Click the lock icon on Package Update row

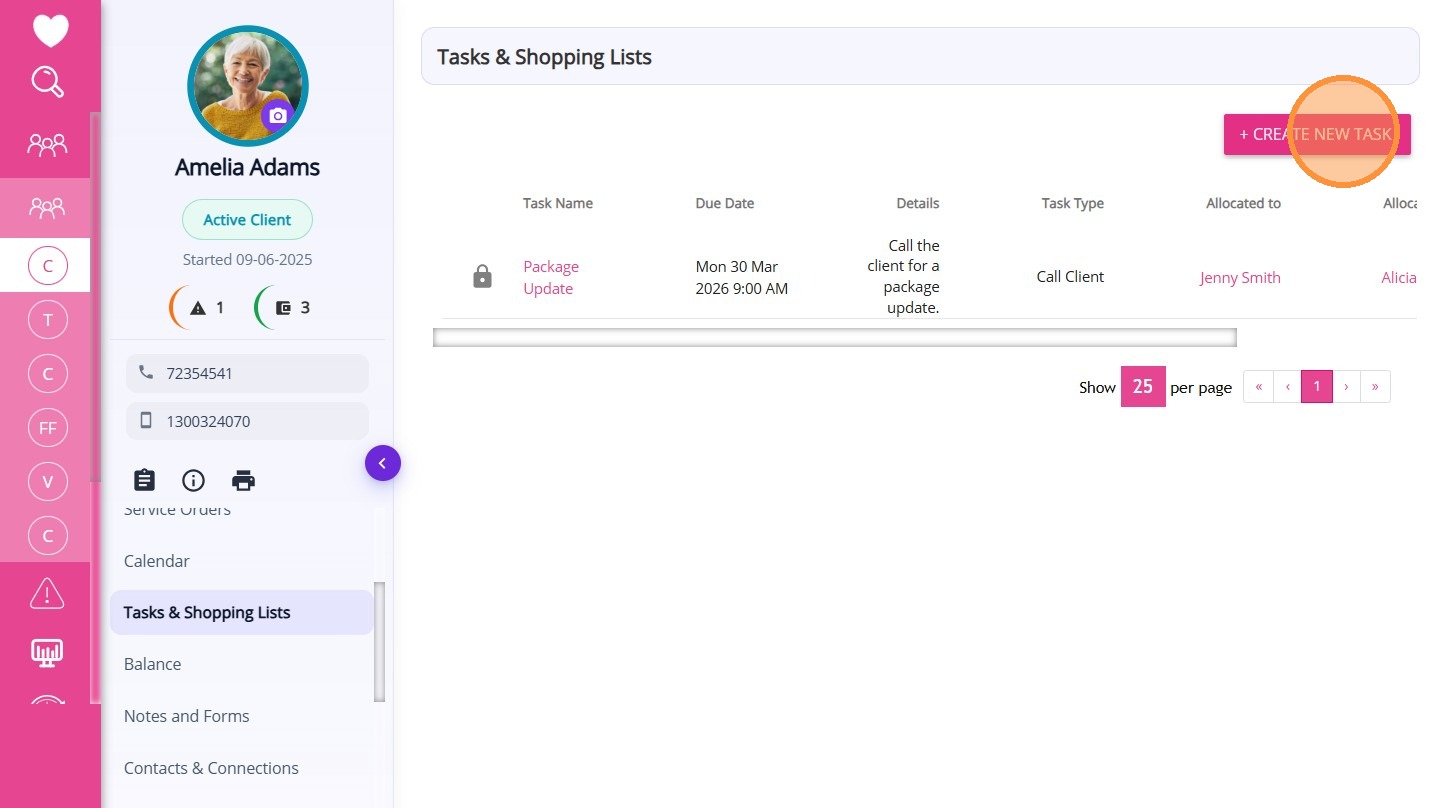pos(482,277)
